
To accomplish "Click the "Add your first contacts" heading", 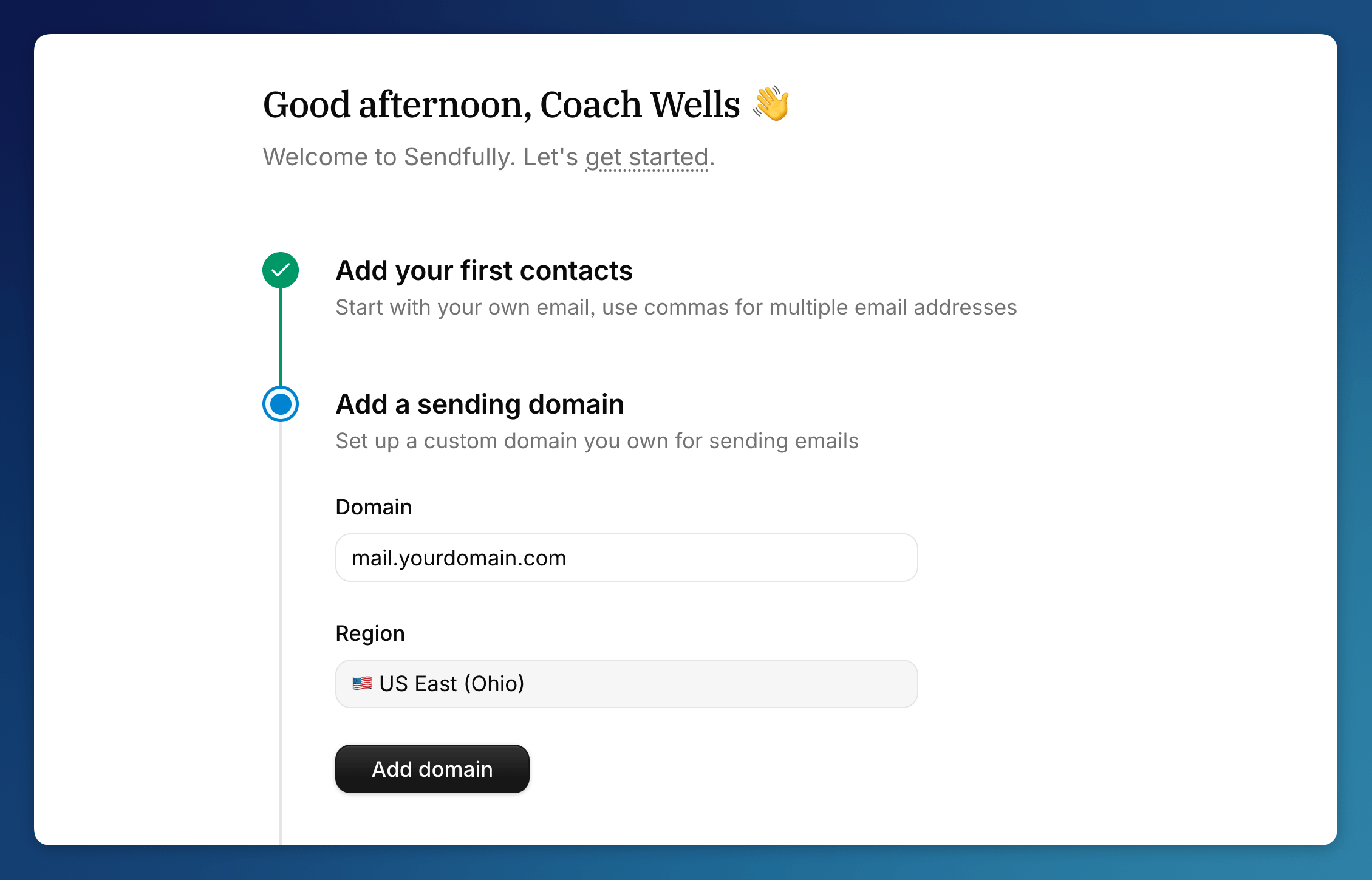I will [484, 270].
